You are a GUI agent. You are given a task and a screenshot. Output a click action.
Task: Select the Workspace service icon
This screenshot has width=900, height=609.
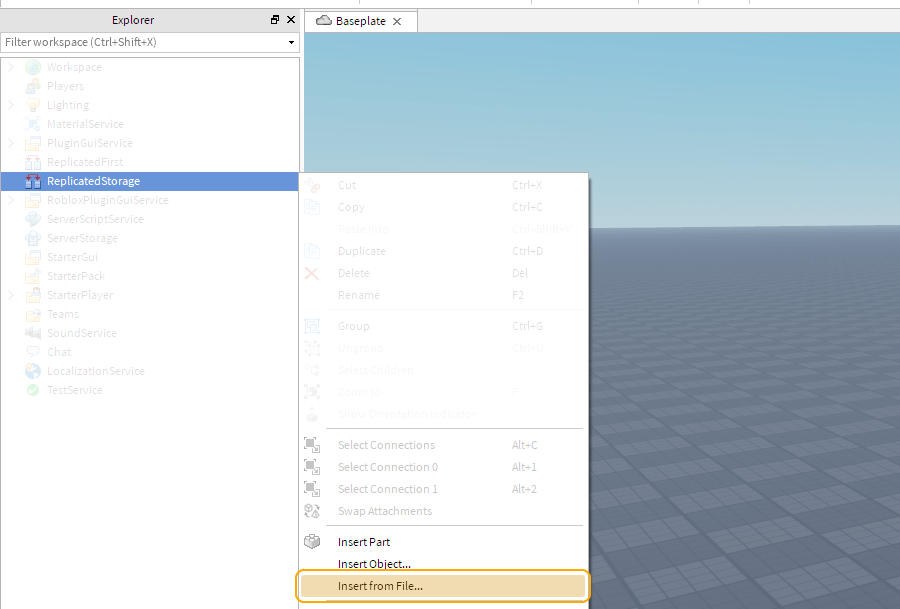click(x=34, y=66)
